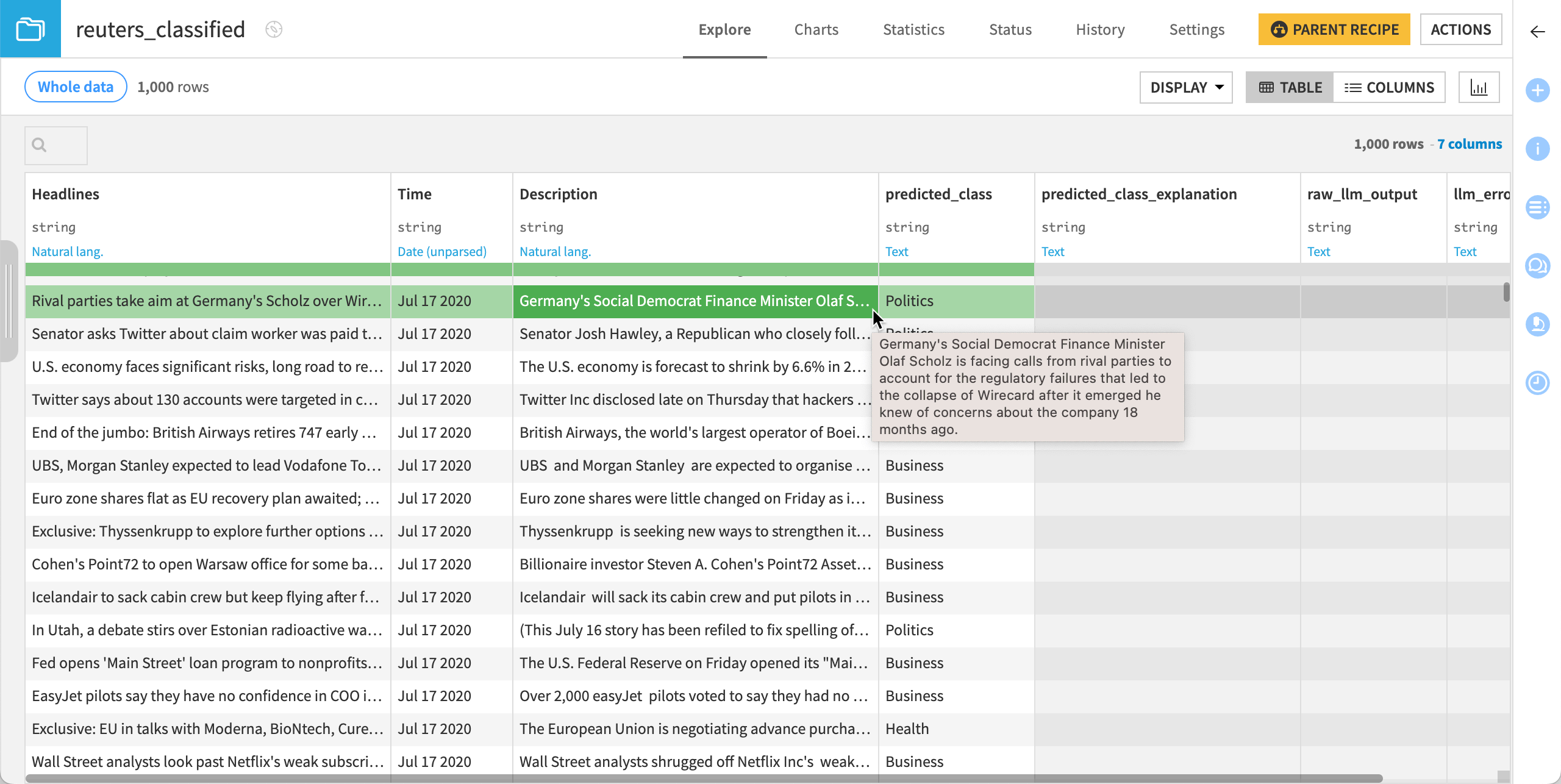Click the 7 columns link
Viewport: 1561px width, 784px height.
(1470, 144)
